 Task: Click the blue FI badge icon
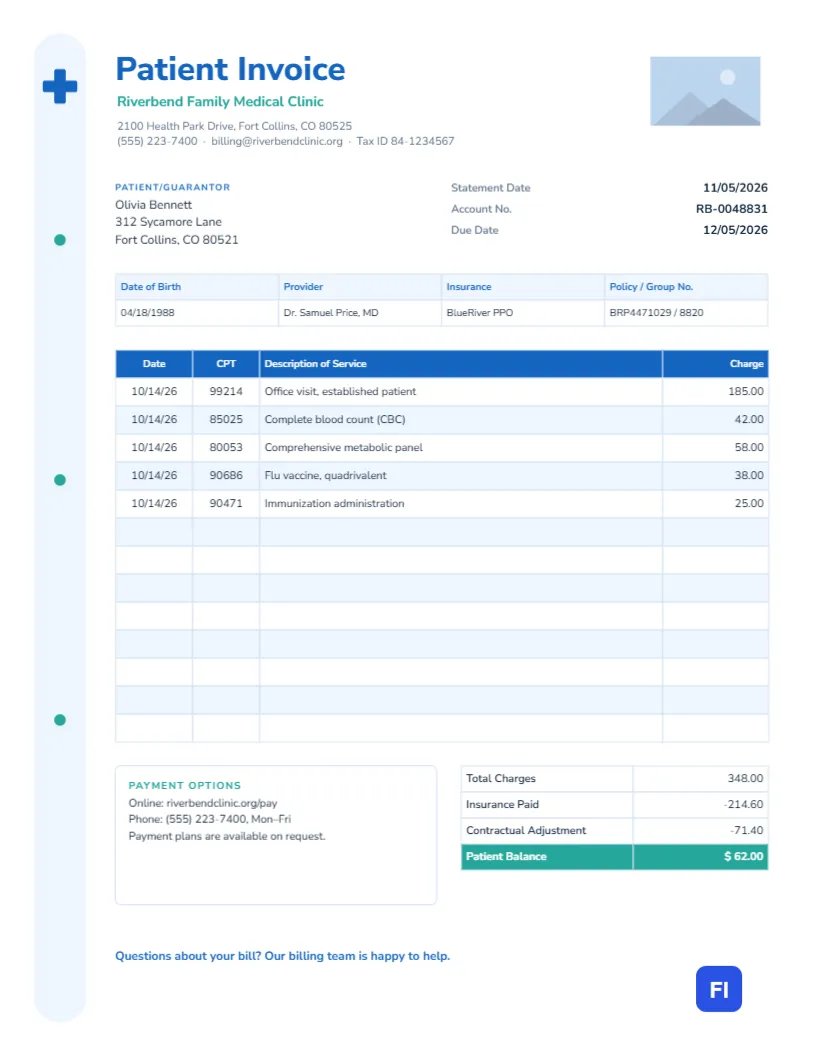[x=718, y=989]
